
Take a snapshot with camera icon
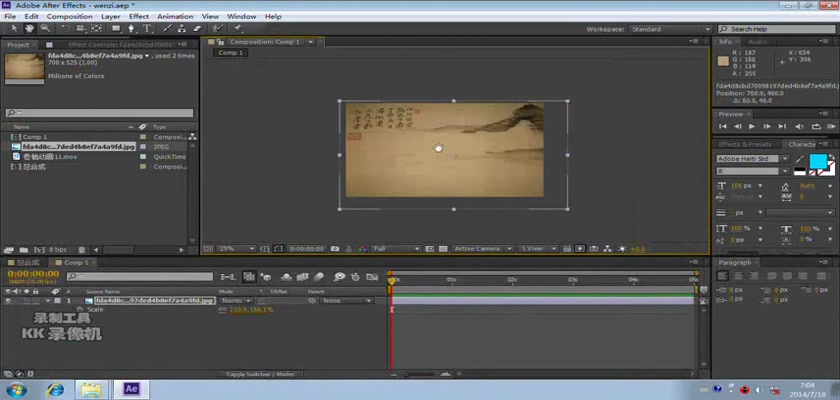335,249
